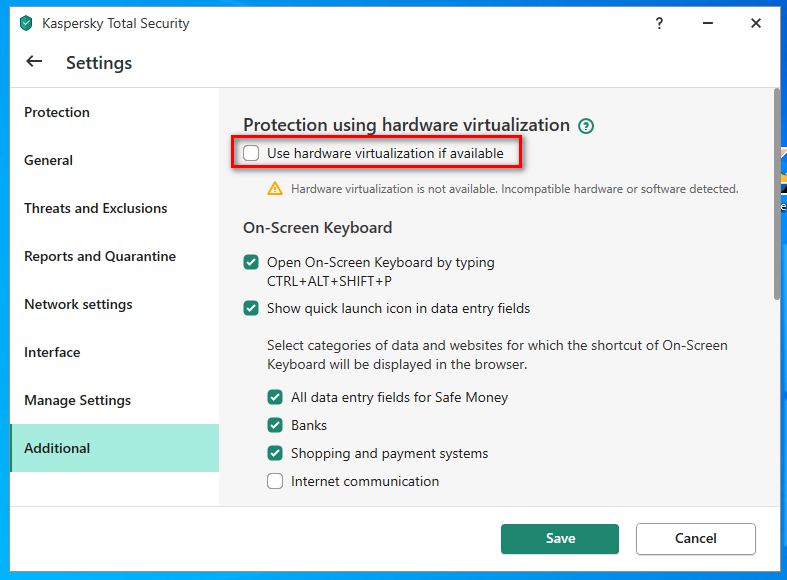The image size is (787, 580).
Task: Check the Internet communication checkbox
Action: (275, 481)
